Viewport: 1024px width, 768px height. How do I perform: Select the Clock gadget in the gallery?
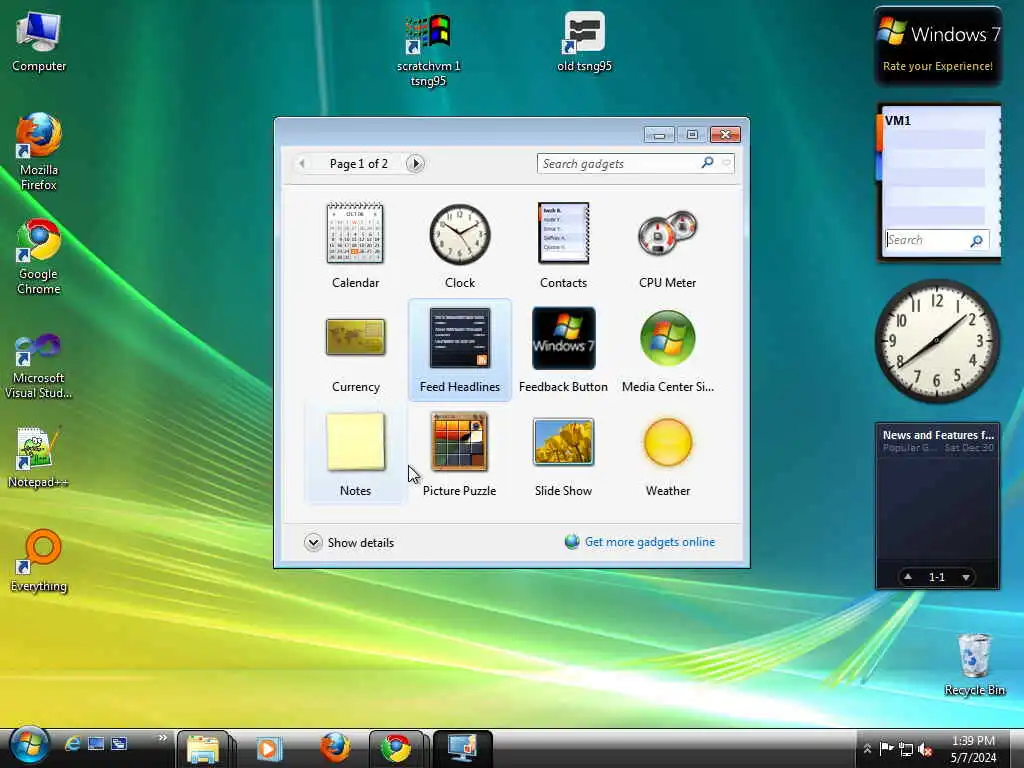click(460, 234)
